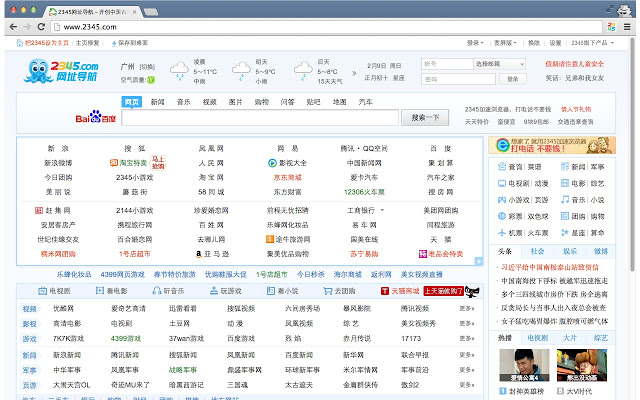Click the green air quality badge
This screenshot has width=640, height=400.
click(x=151, y=80)
